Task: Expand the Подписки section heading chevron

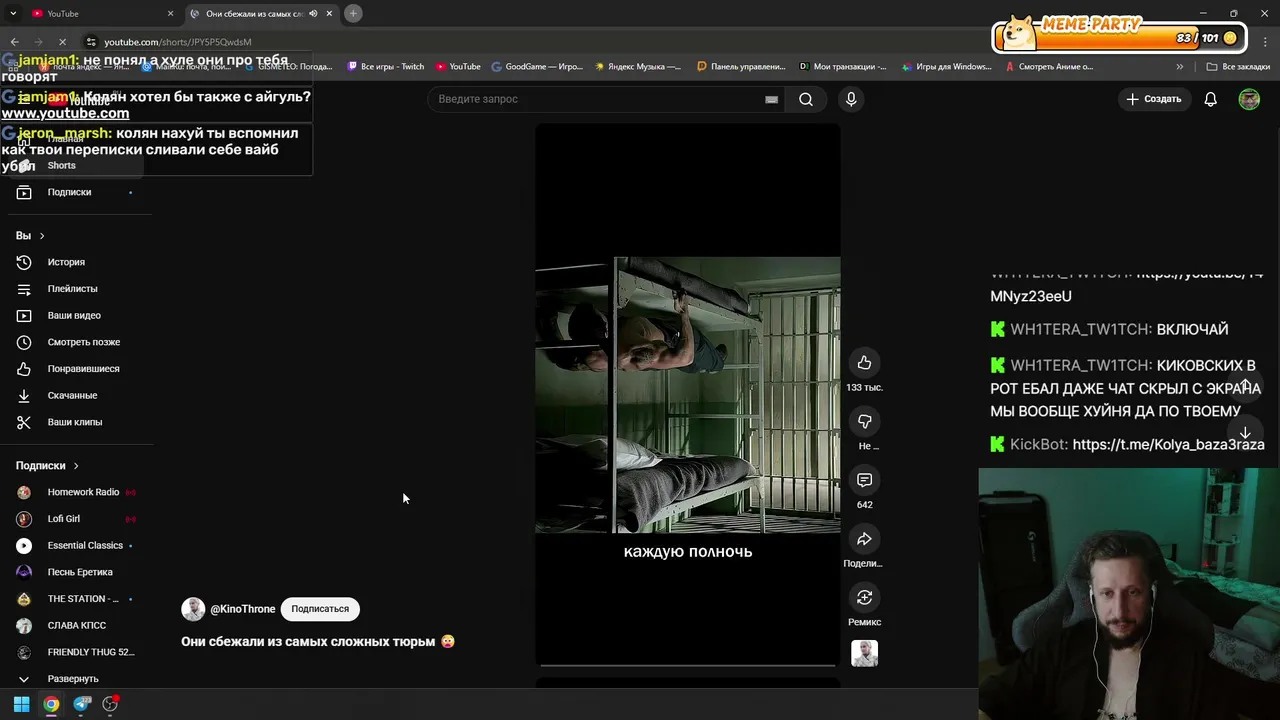Action: 75,466
